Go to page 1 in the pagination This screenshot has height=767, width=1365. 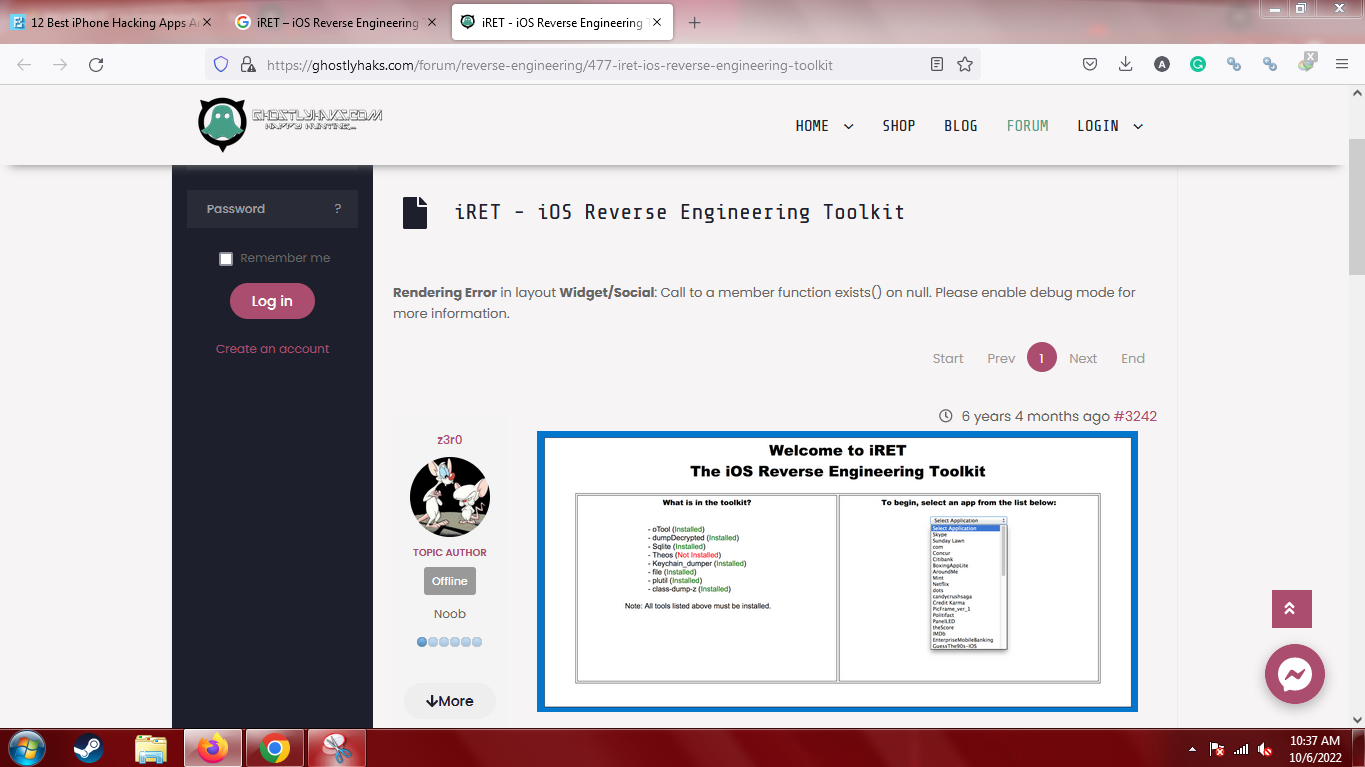coord(1041,358)
